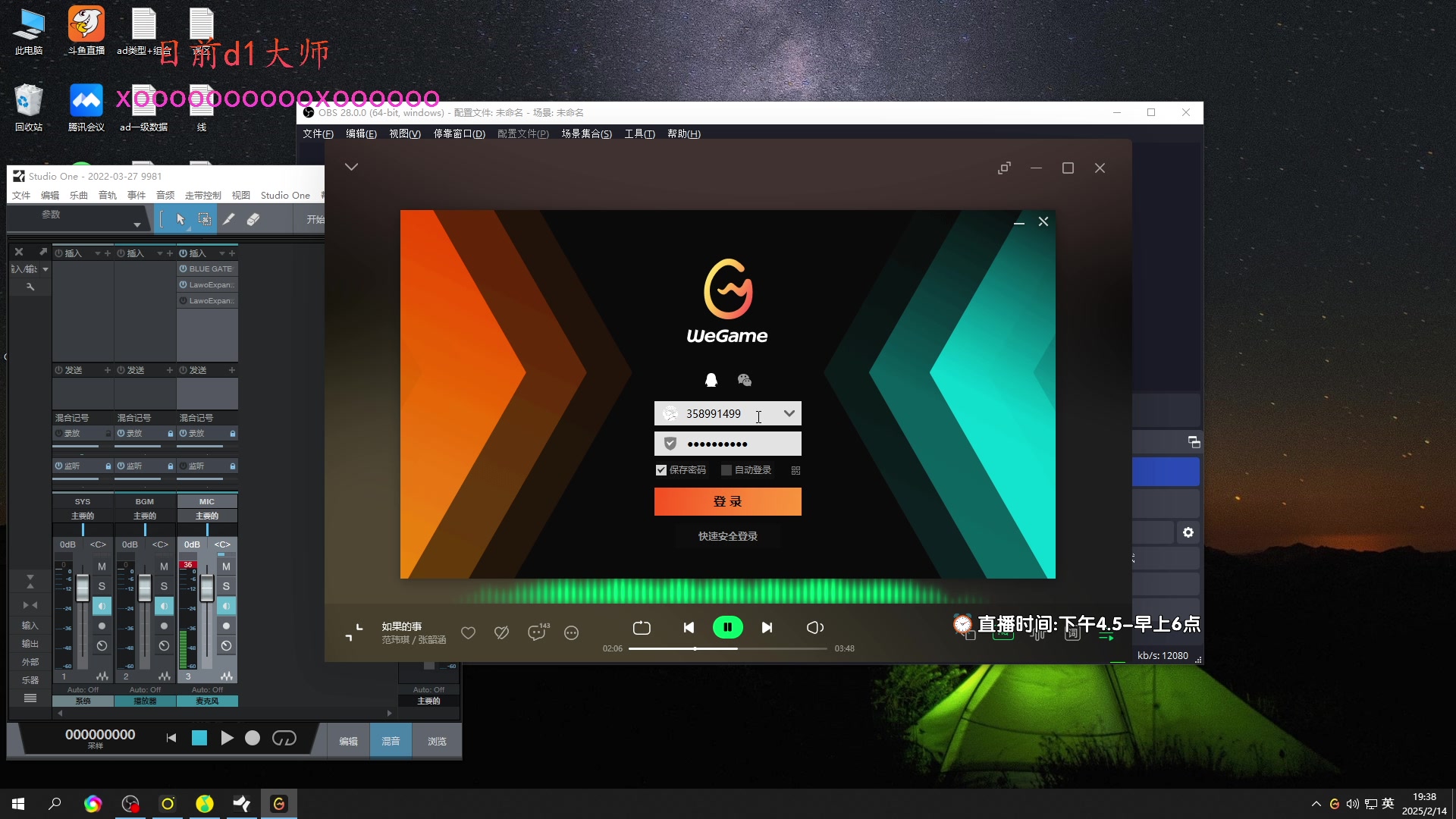Switch to 编辑 tab in Studio One

click(x=348, y=740)
